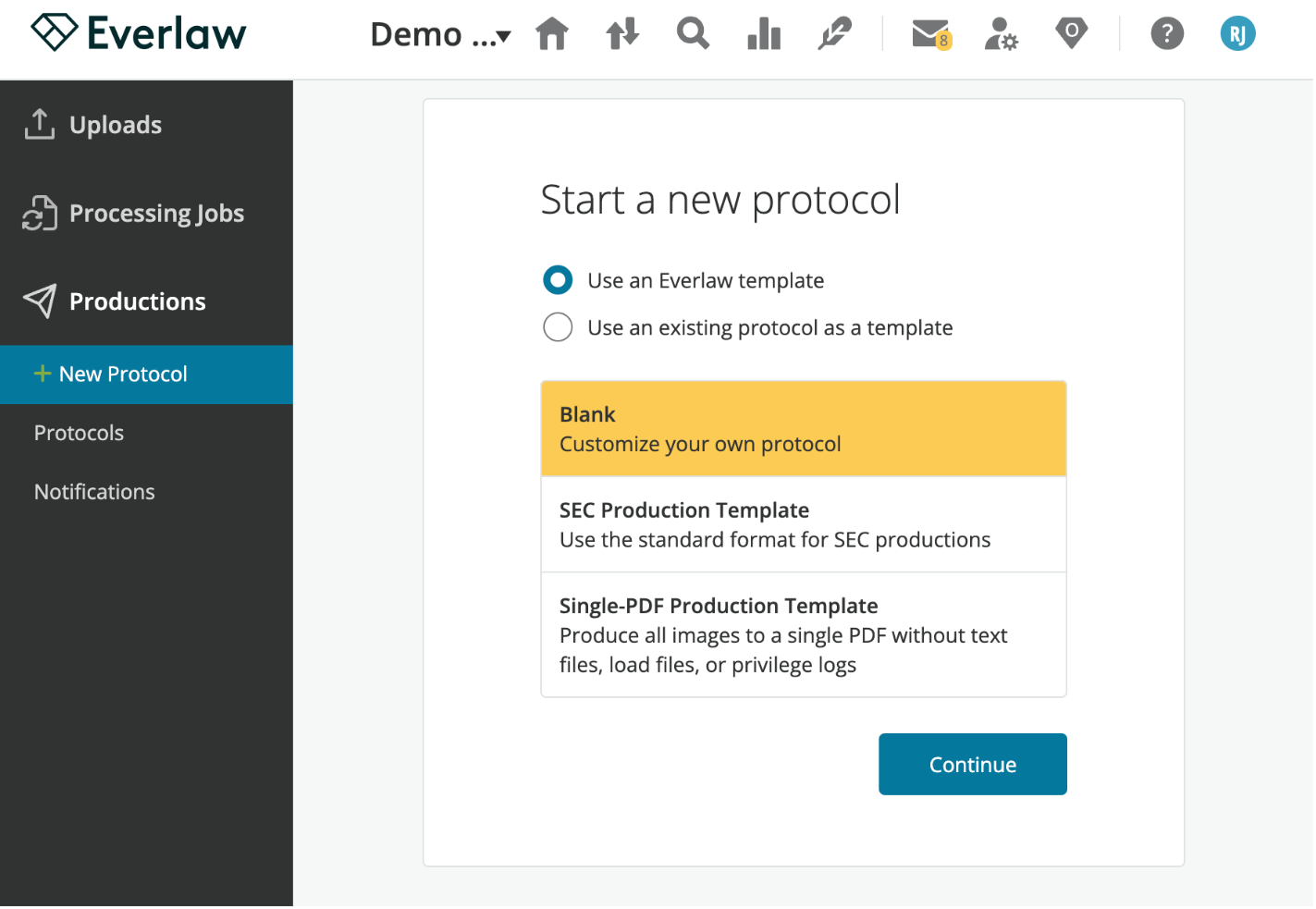Select the Storybuilder pen icon
Image resolution: width=1316 pixels, height=909 pixels.
point(833,33)
